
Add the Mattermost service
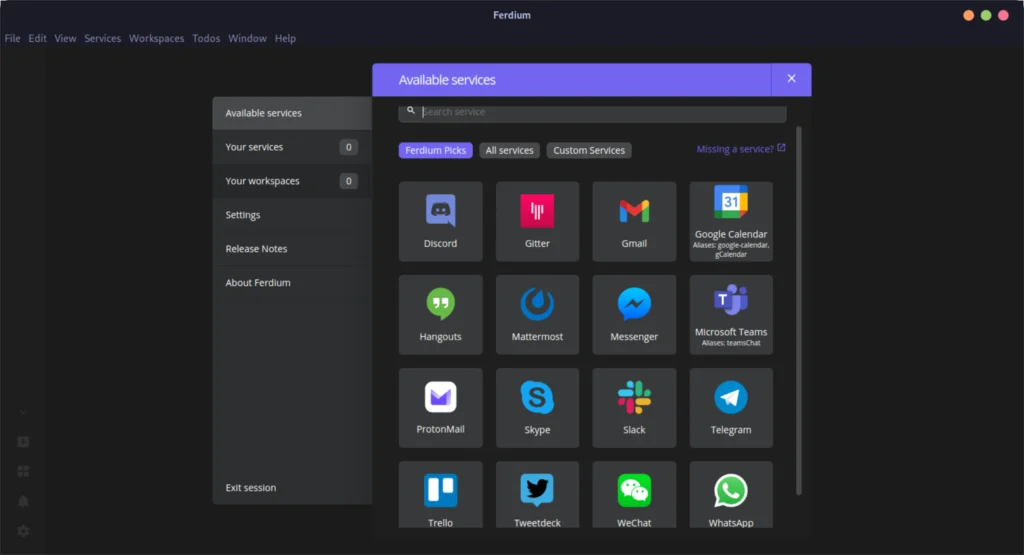(x=537, y=315)
